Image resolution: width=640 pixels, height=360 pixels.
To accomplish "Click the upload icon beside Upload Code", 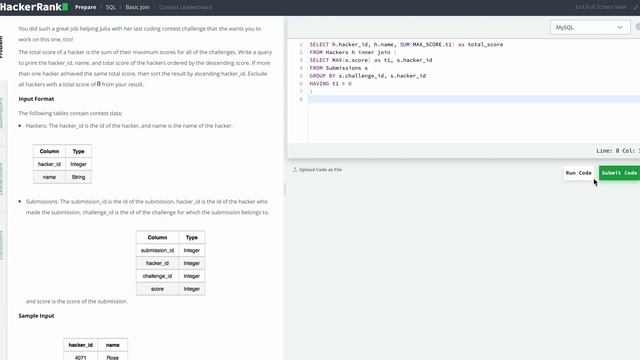I will pyautogui.click(x=295, y=169).
